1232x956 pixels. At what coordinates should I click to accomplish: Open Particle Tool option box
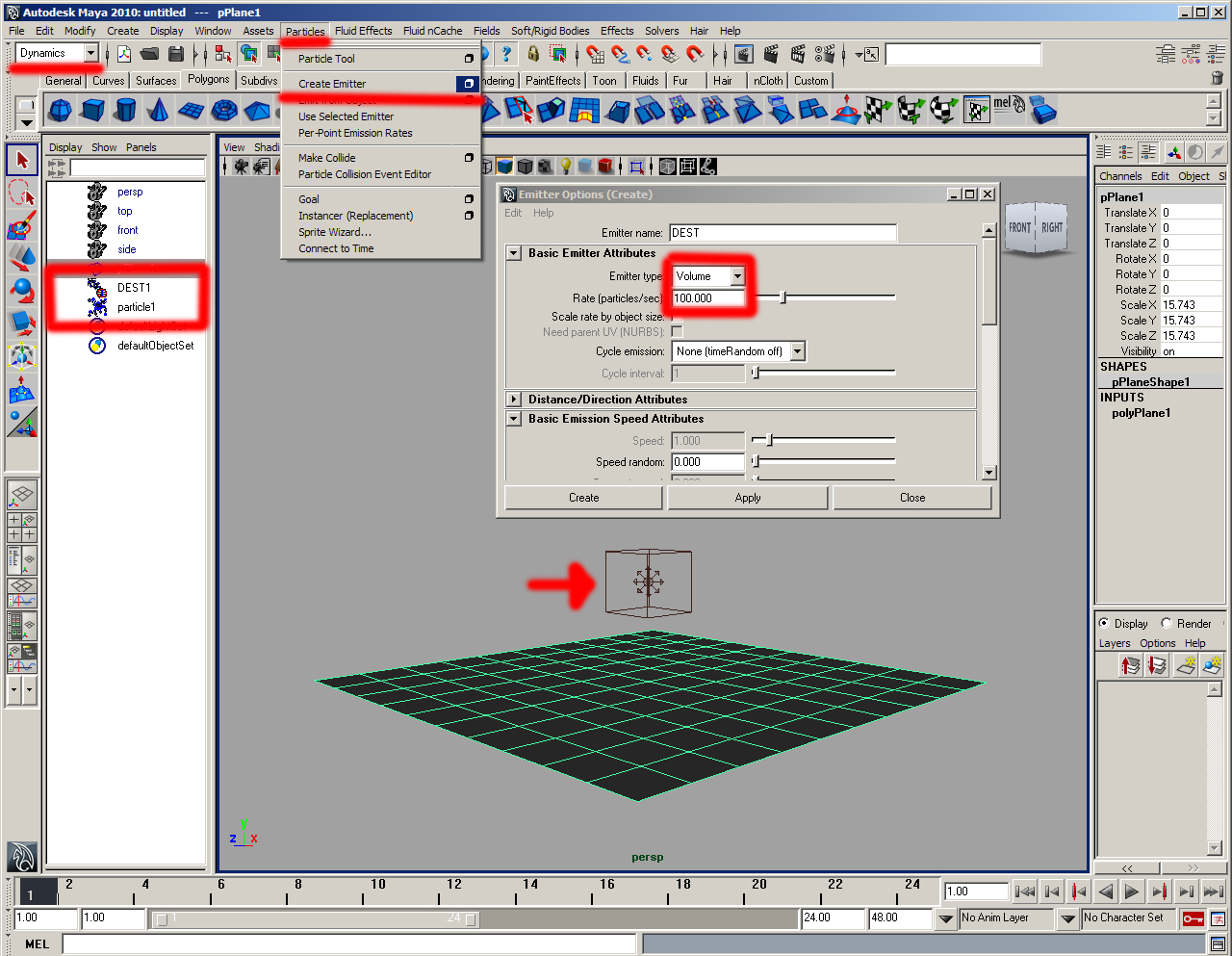(x=469, y=59)
